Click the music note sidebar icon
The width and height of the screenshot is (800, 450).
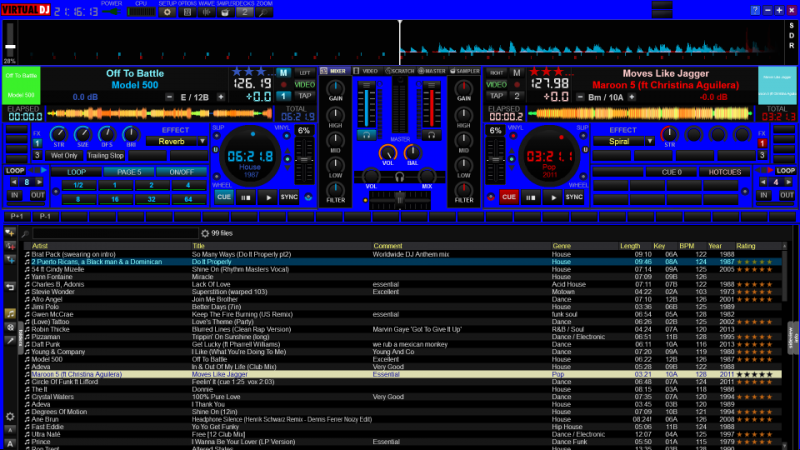10,313
